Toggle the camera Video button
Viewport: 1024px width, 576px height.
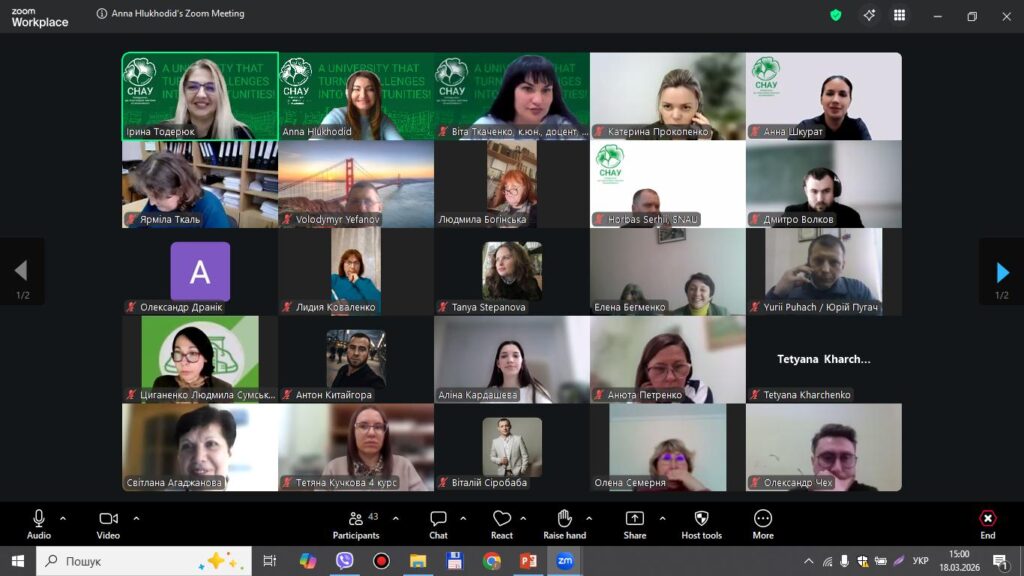pos(108,524)
